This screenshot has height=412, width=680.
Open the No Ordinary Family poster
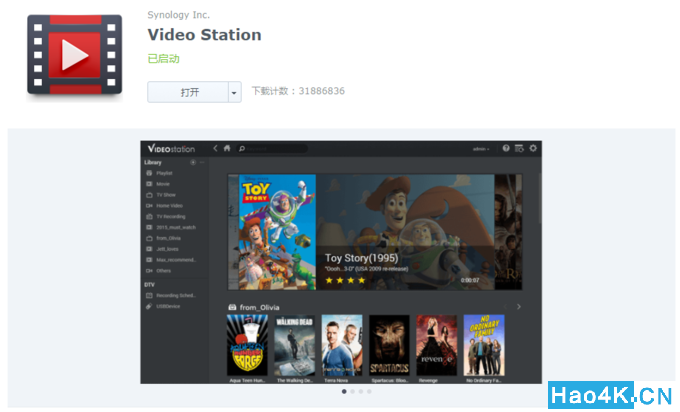coord(484,345)
